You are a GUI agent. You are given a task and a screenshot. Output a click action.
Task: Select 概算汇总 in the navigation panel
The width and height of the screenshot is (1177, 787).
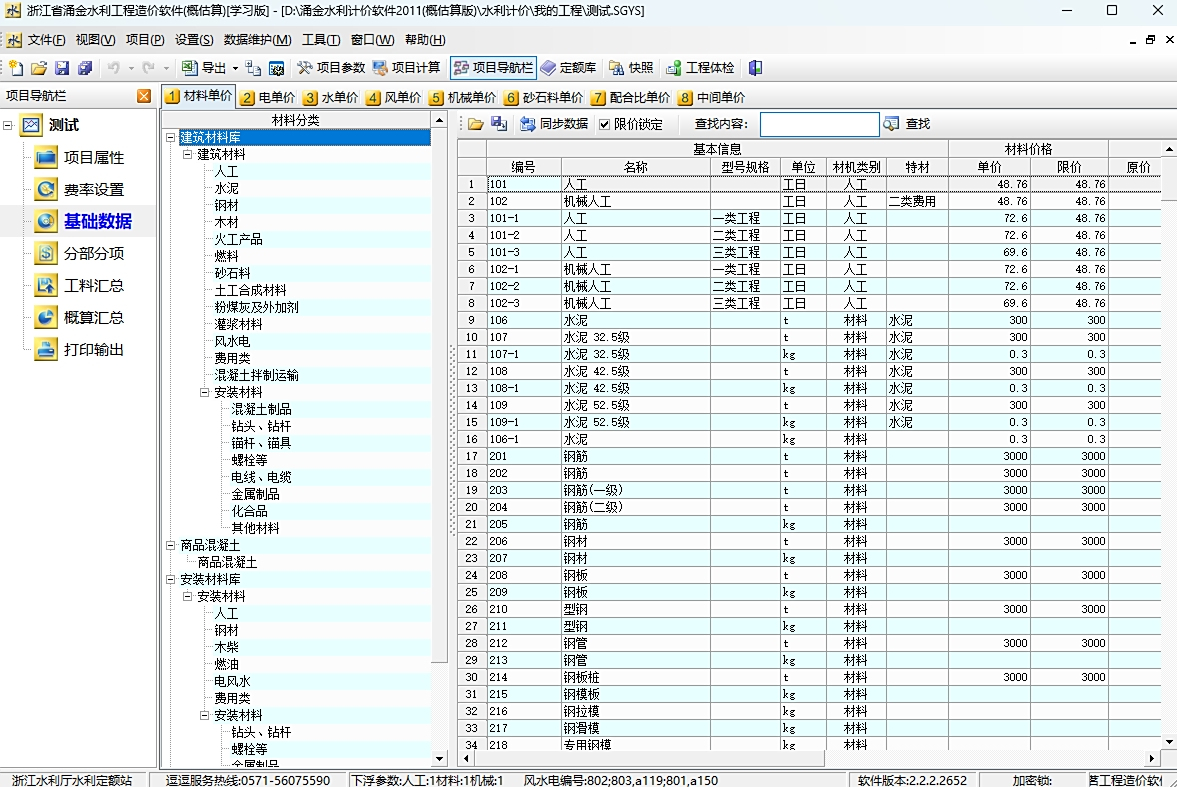tap(94, 318)
